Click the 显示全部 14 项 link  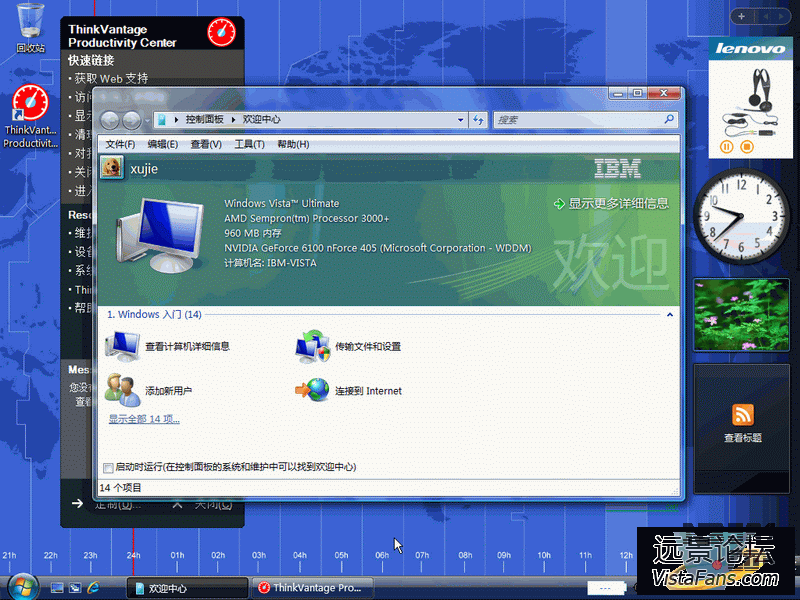[144, 419]
